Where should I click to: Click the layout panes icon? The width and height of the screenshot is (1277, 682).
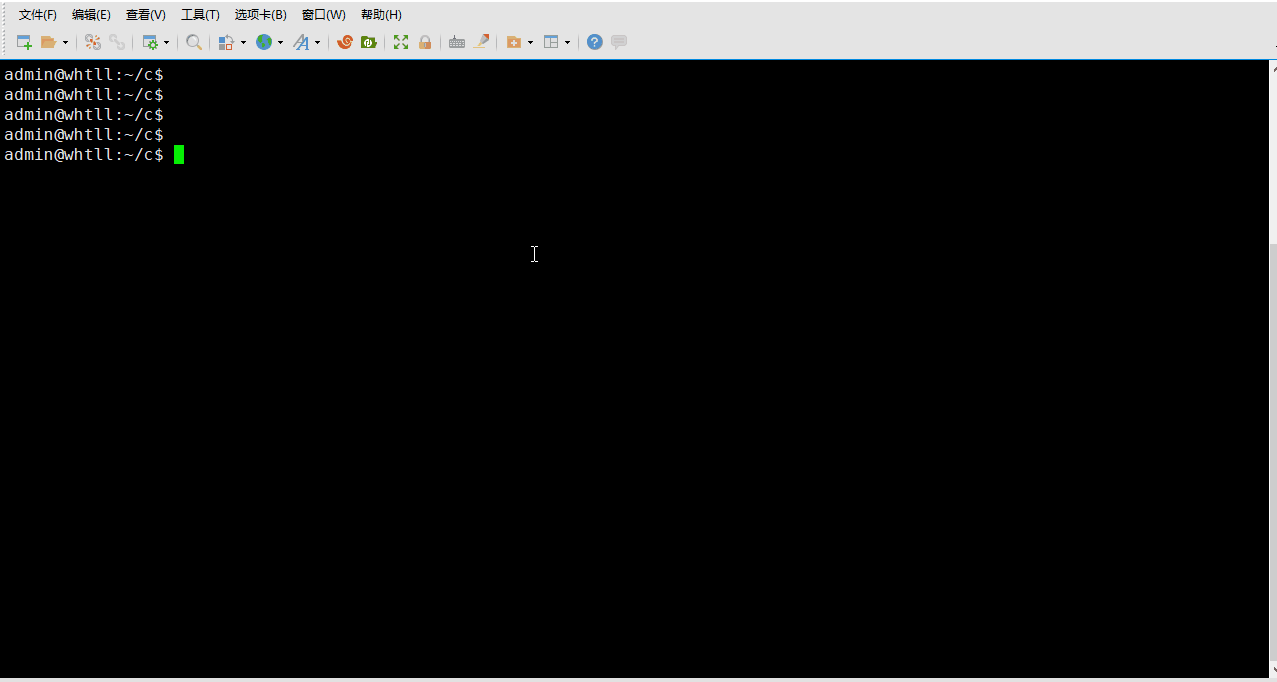click(551, 42)
